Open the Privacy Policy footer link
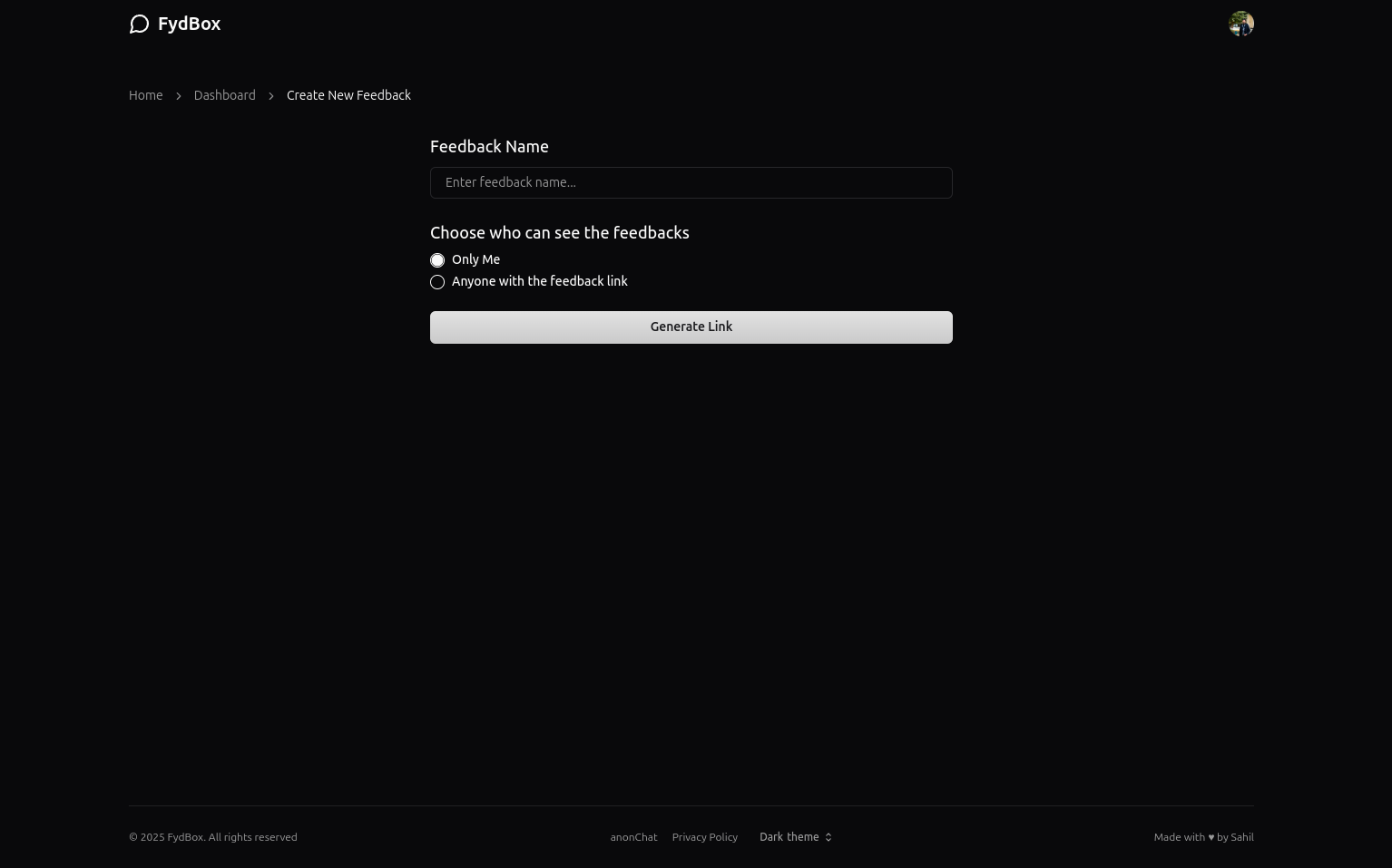This screenshot has width=1392, height=868. tap(704, 837)
